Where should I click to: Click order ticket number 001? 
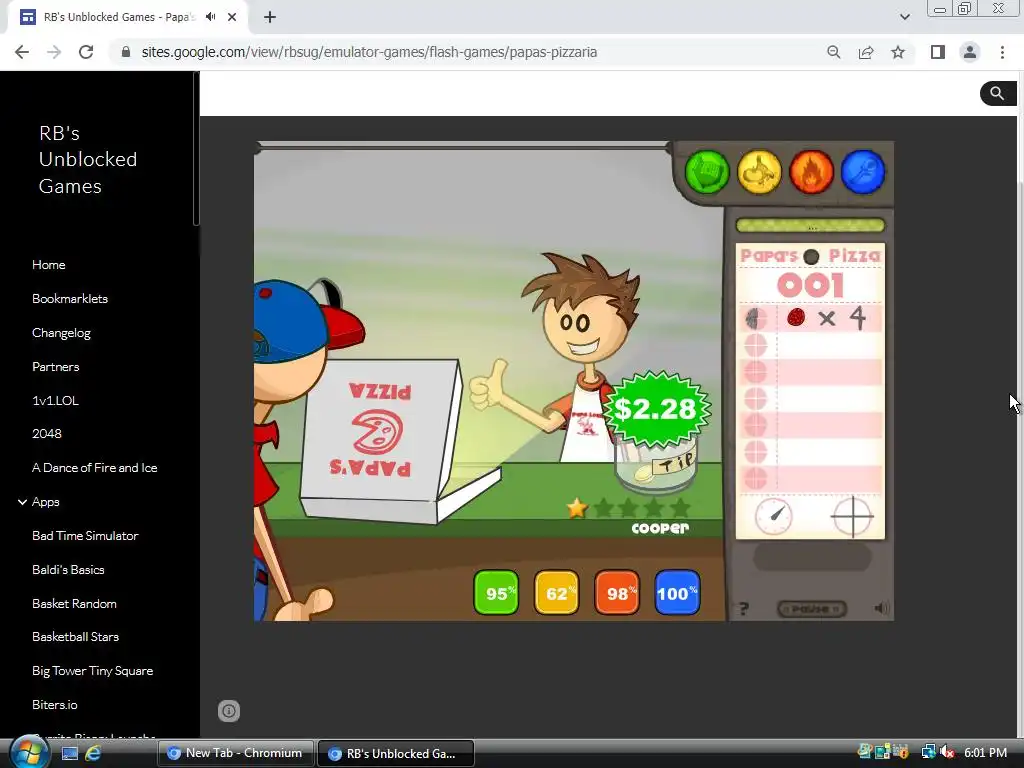(x=810, y=285)
